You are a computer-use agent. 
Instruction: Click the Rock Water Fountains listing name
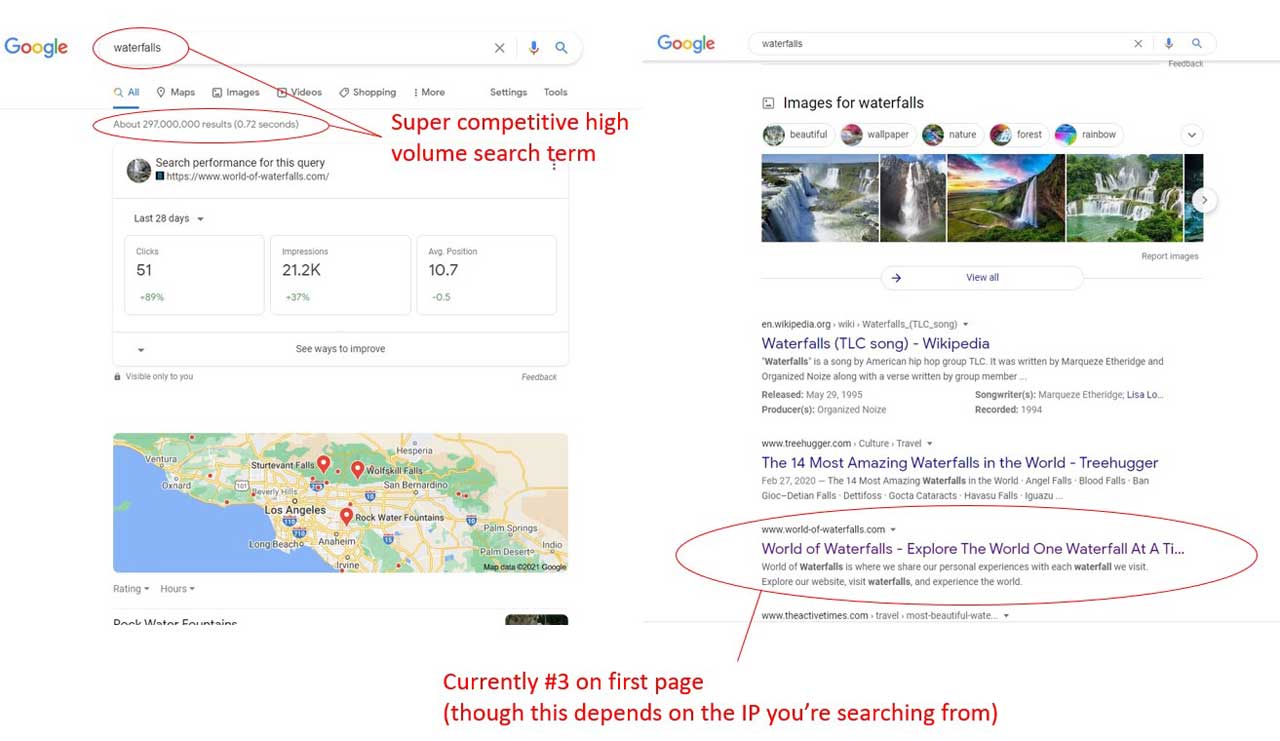point(175,622)
